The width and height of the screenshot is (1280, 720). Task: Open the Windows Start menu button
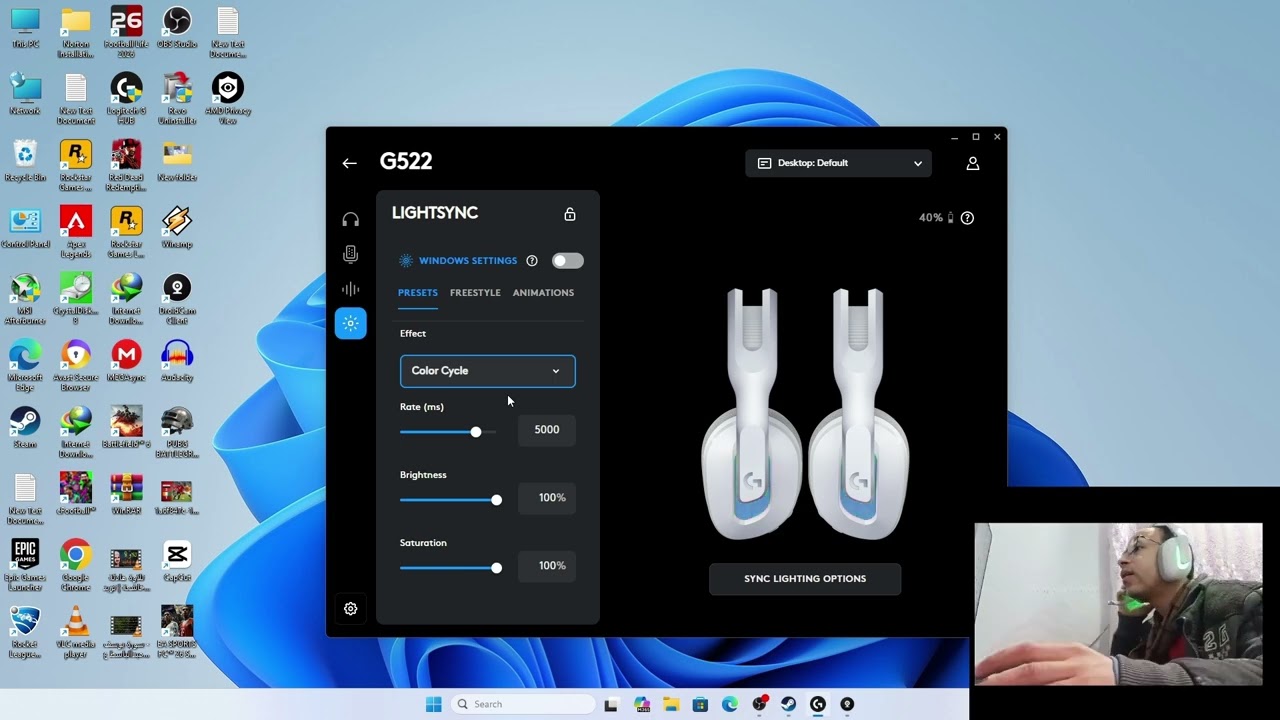click(433, 704)
